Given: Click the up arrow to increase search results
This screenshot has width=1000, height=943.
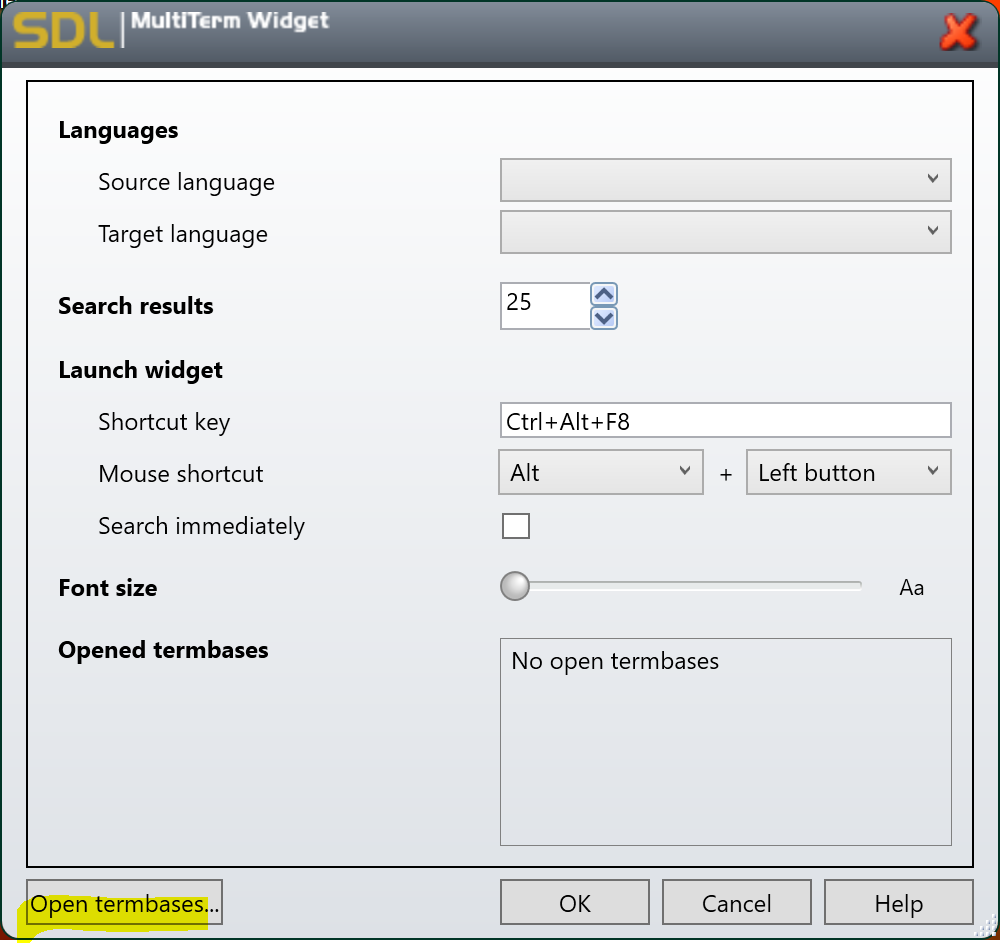Looking at the screenshot, I should tap(603, 293).
